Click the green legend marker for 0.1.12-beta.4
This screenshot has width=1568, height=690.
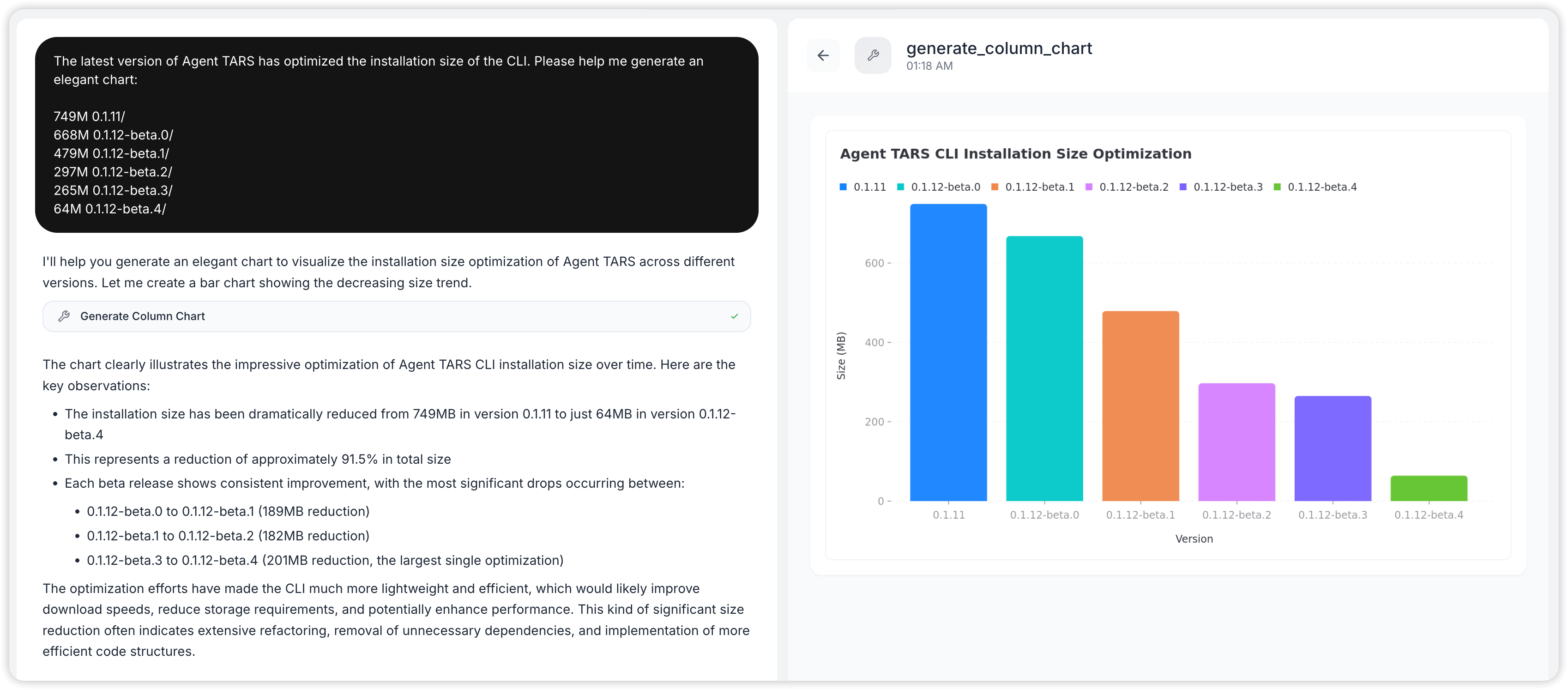(x=1277, y=187)
